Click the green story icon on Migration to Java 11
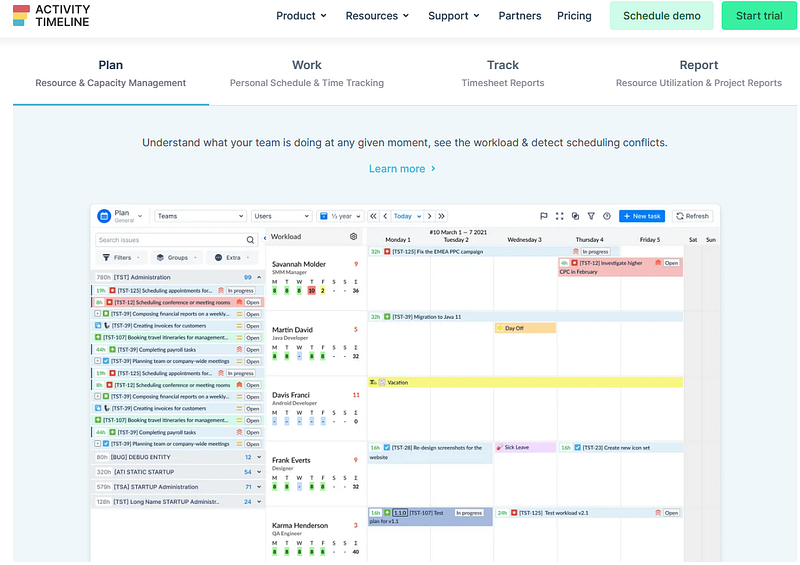 (387, 317)
